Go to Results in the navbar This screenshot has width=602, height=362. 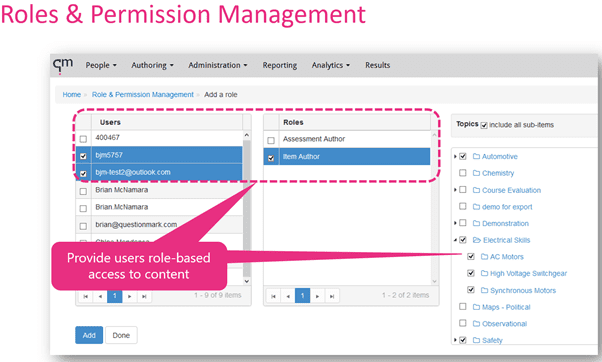(x=377, y=65)
